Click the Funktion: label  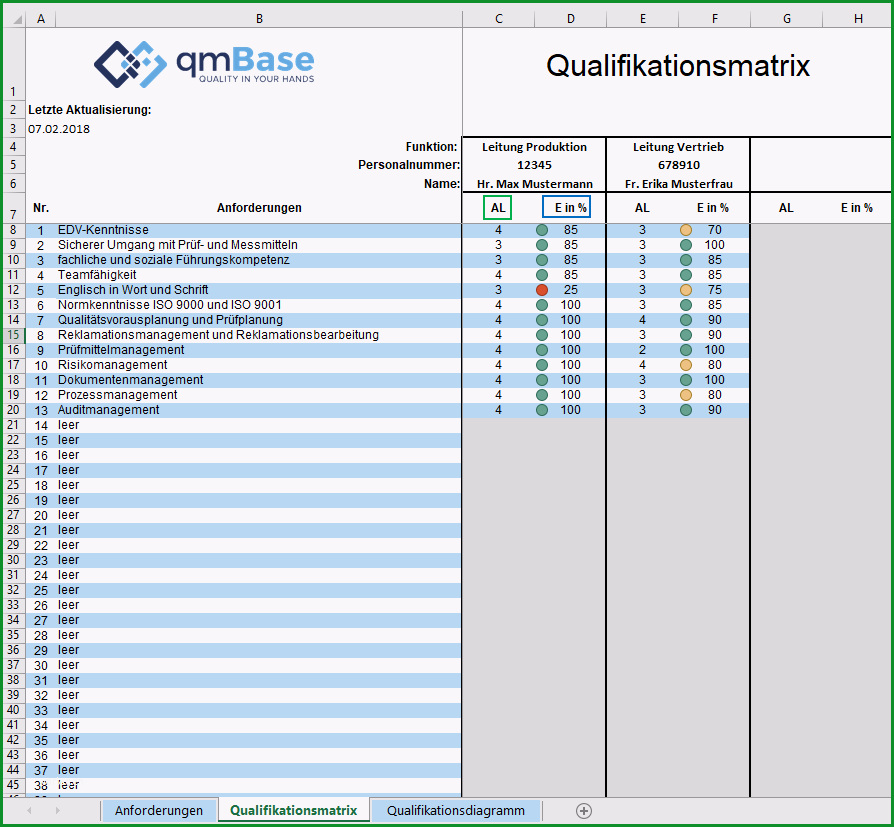pos(431,147)
